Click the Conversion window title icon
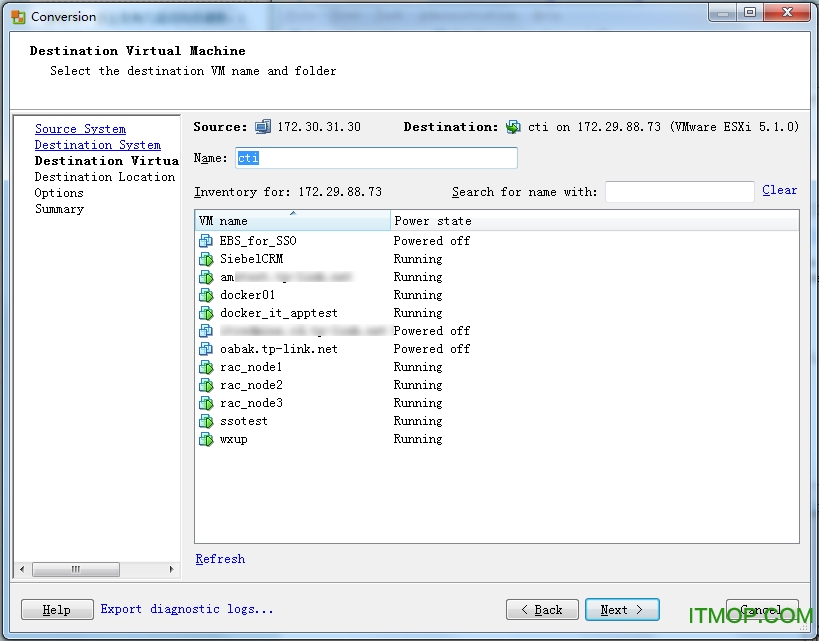Image resolution: width=819 pixels, height=641 pixels. pos(18,17)
